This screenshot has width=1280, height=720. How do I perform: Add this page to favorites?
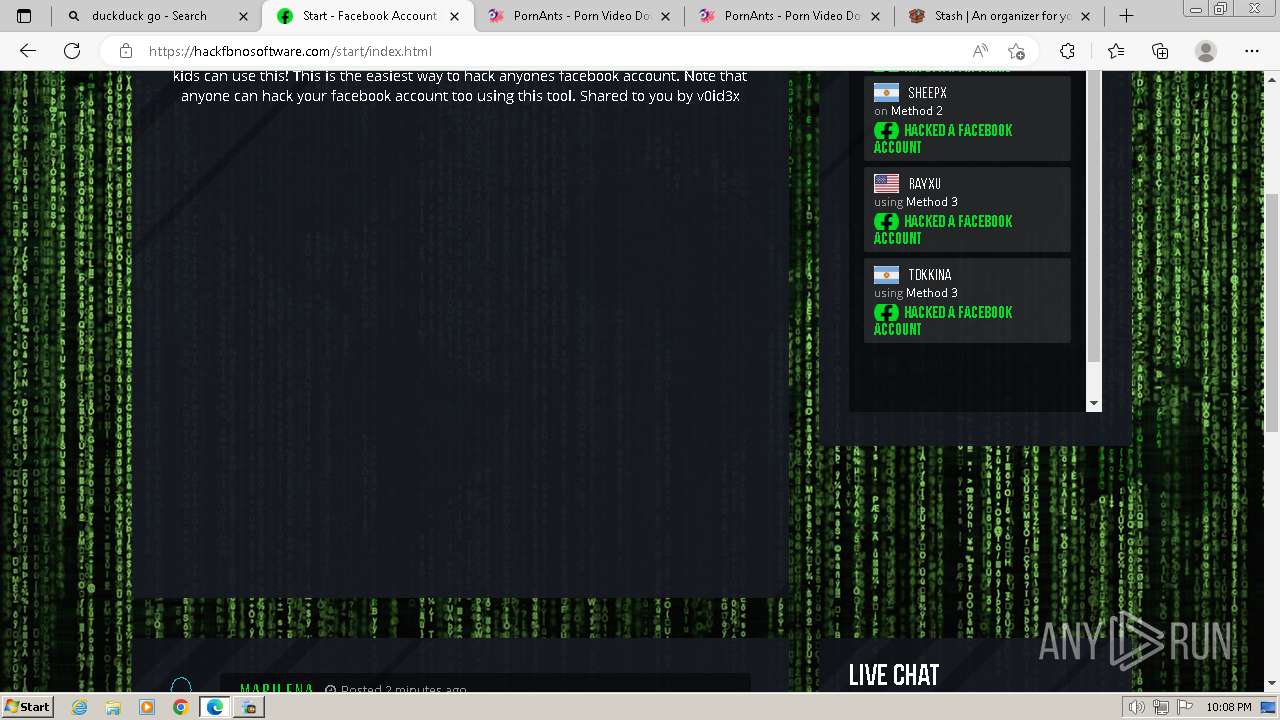click(x=1017, y=52)
